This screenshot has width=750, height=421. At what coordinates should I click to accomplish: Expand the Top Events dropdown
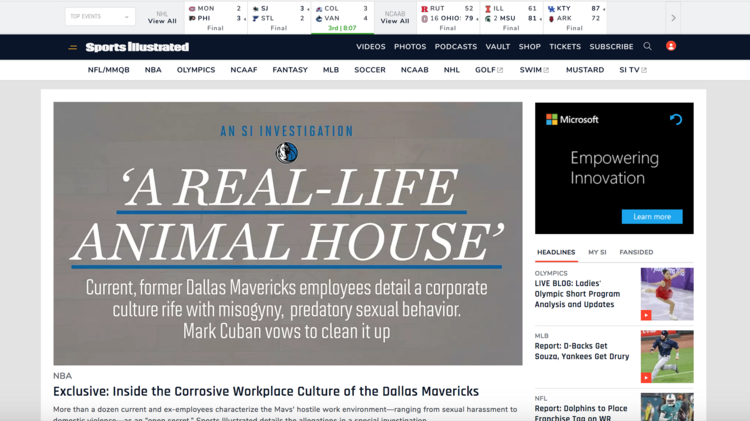(100, 16)
